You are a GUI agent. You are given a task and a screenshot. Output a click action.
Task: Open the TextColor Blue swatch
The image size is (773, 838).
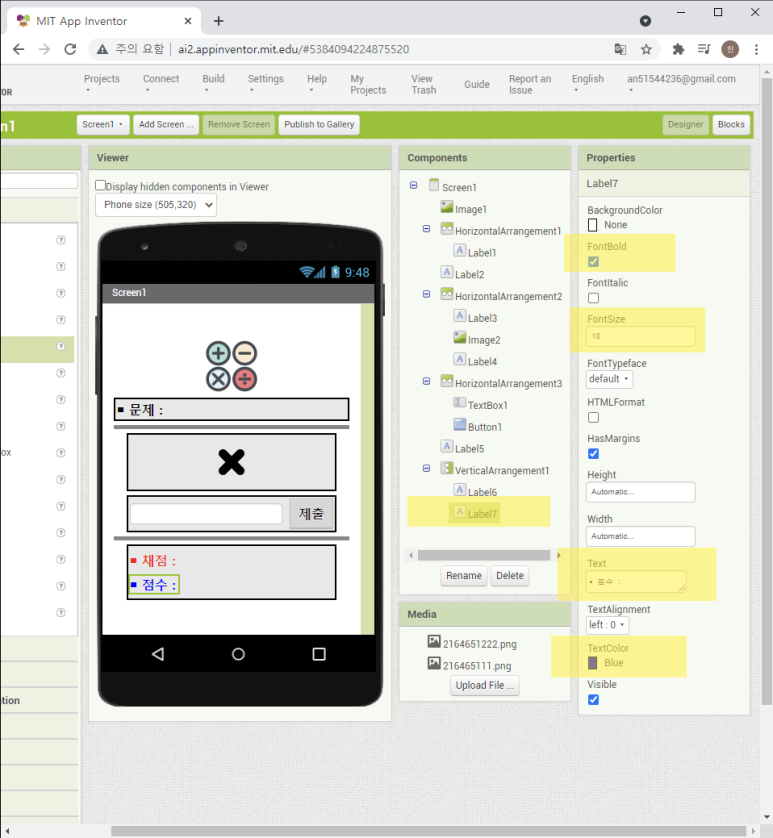[592, 663]
